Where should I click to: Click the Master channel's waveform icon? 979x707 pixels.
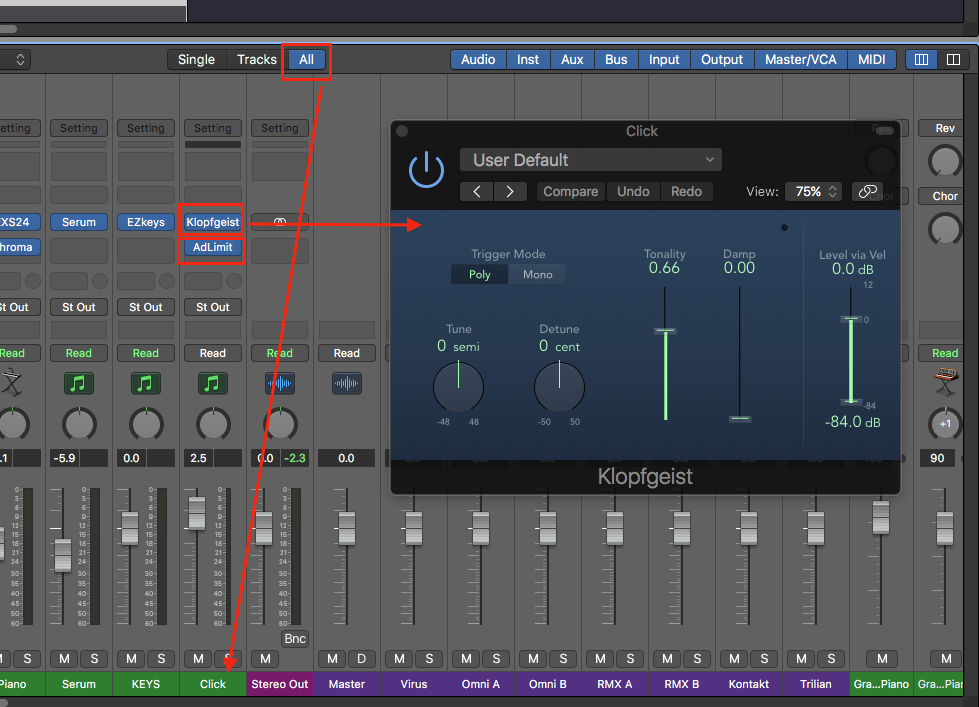[x=347, y=383]
